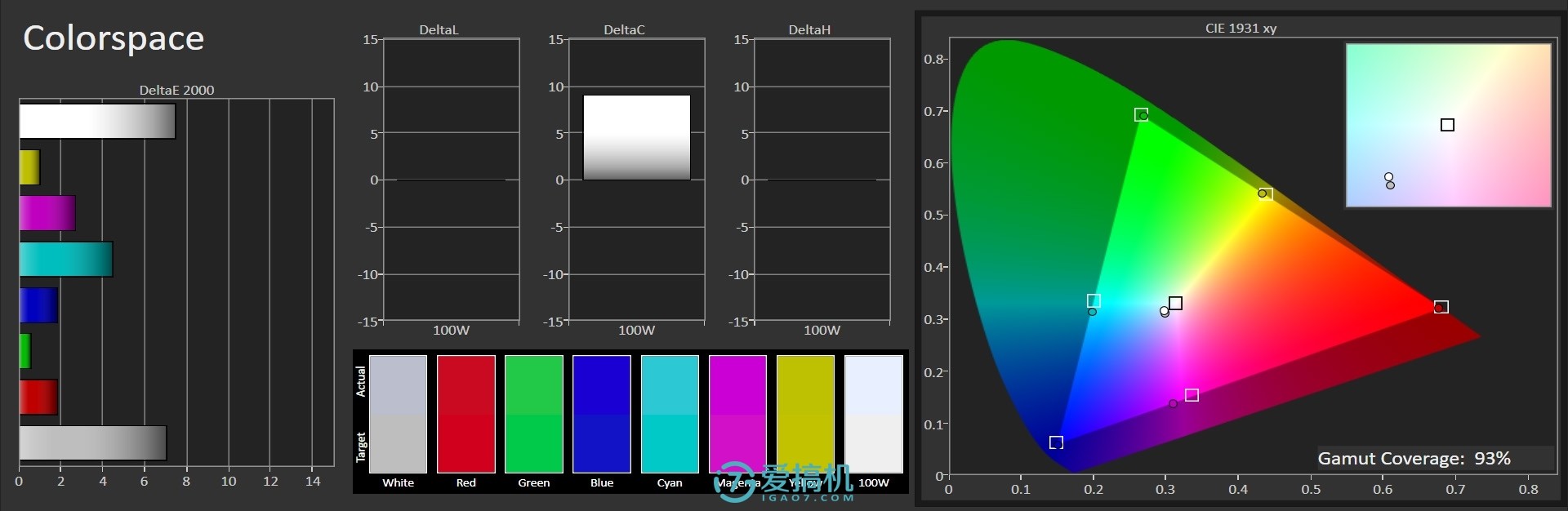This screenshot has width=1568, height=511.
Task: Click target square in white point inset
Action: pos(1447,125)
